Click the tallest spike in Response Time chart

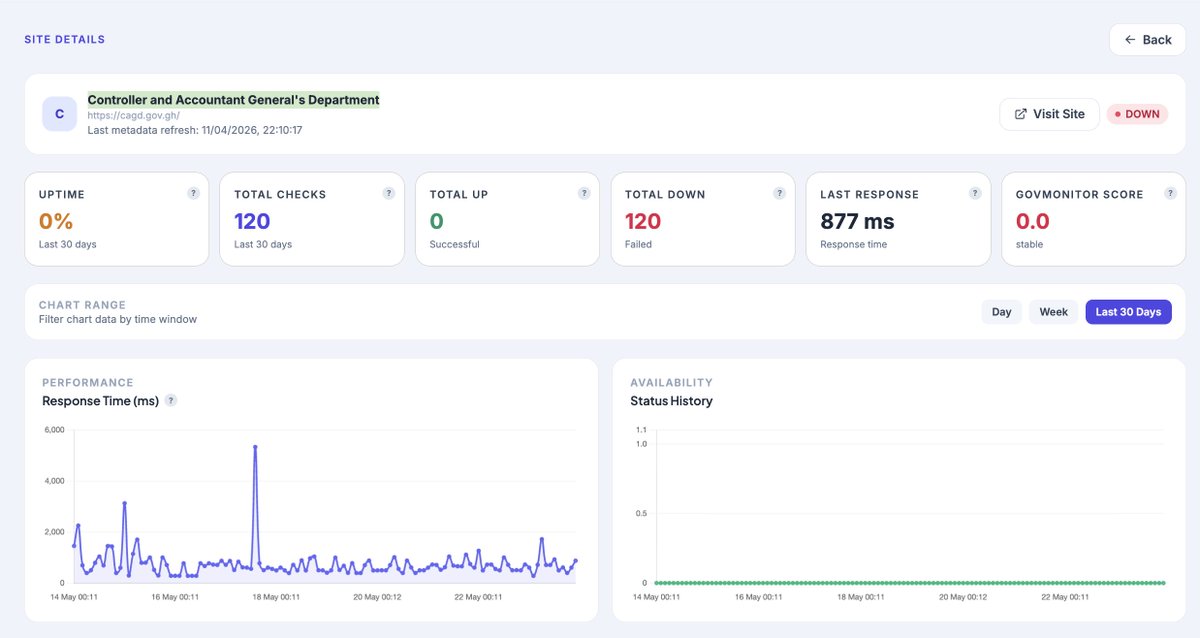(255, 447)
